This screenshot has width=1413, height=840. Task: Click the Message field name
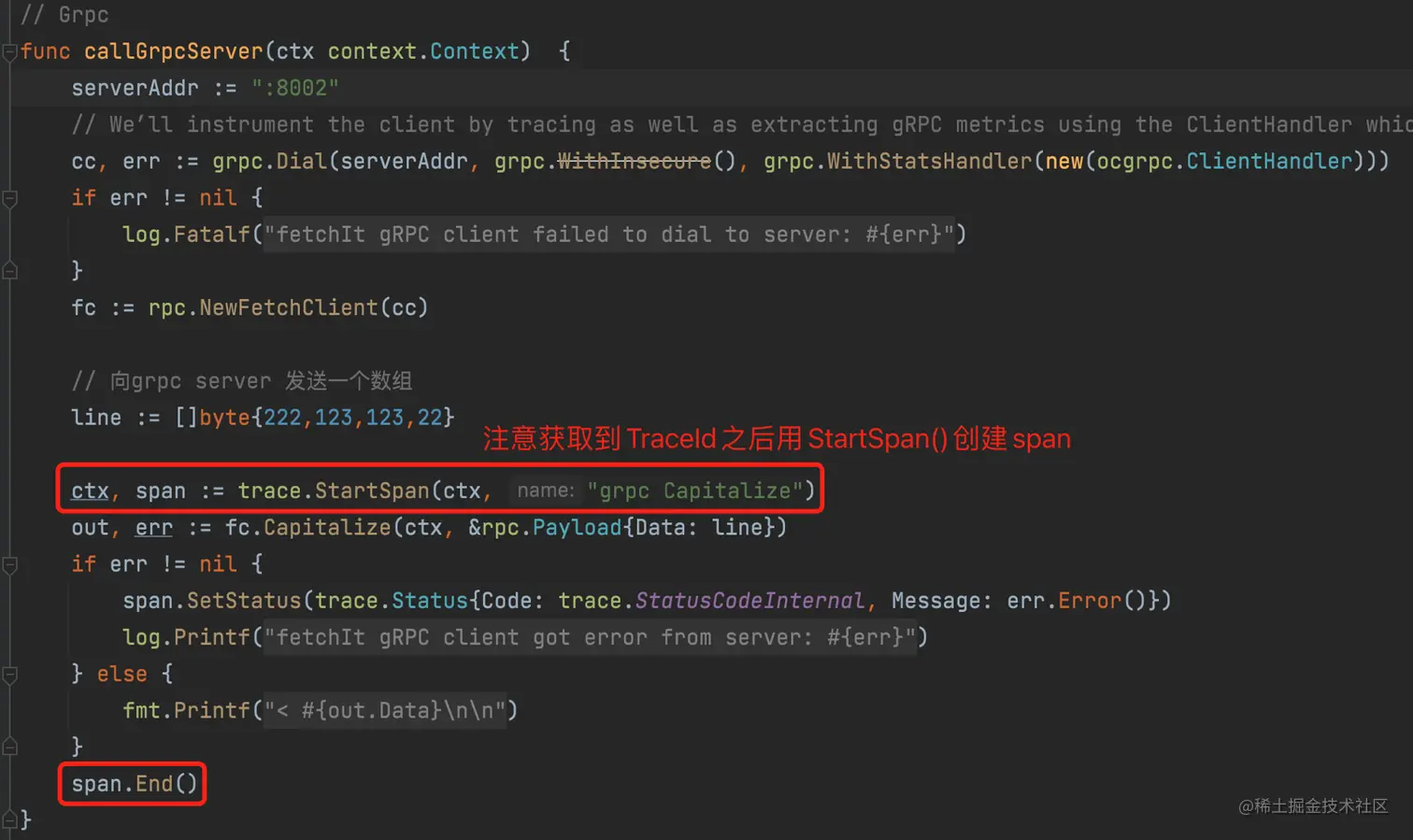(936, 600)
